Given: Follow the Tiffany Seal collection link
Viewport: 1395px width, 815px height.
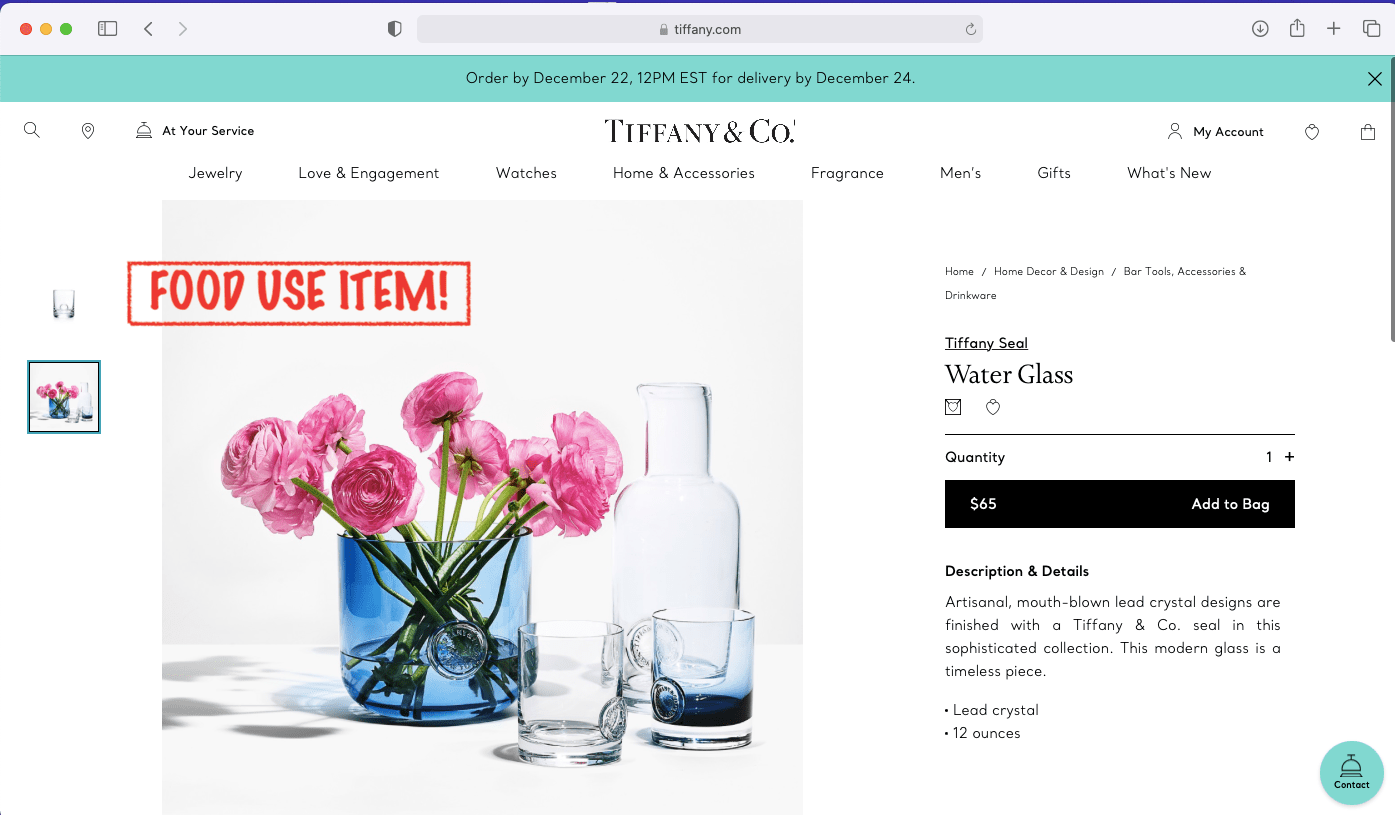Looking at the screenshot, I should pyautogui.click(x=986, y=343).
